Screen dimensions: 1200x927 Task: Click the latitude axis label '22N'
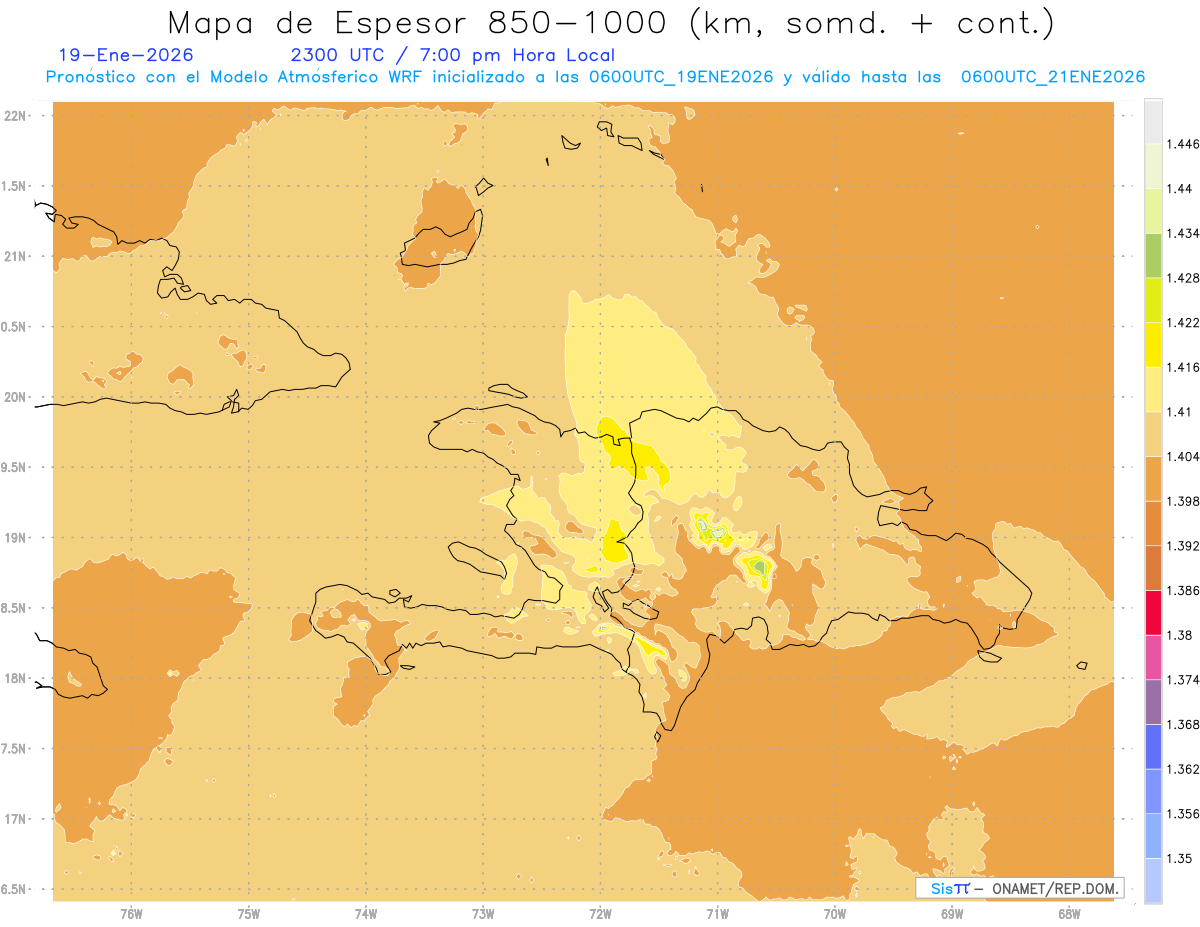[15, 115]
